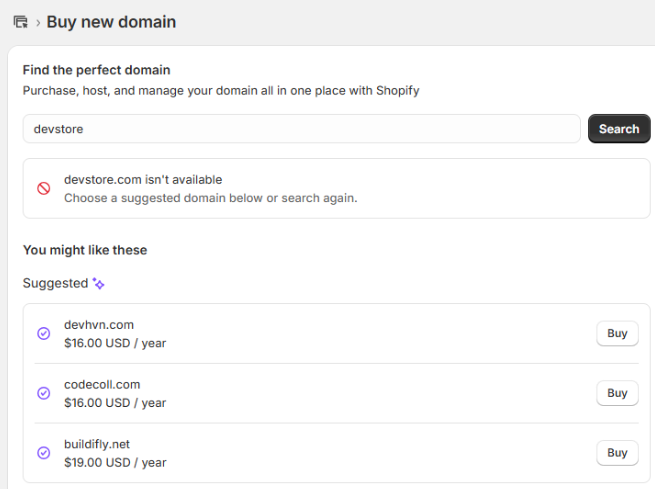Buy the codecoll.com domain
The height and width of the screenshot is (489, 655).
coord(617,393)
